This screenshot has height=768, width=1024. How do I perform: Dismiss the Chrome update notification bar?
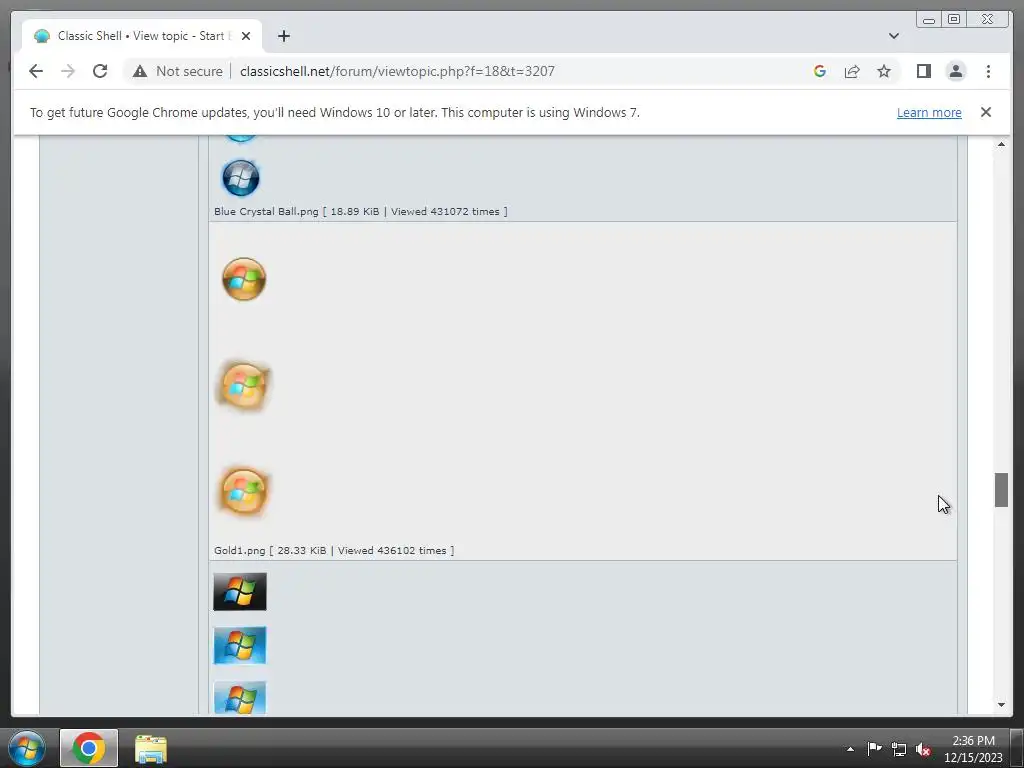[985, 112]
